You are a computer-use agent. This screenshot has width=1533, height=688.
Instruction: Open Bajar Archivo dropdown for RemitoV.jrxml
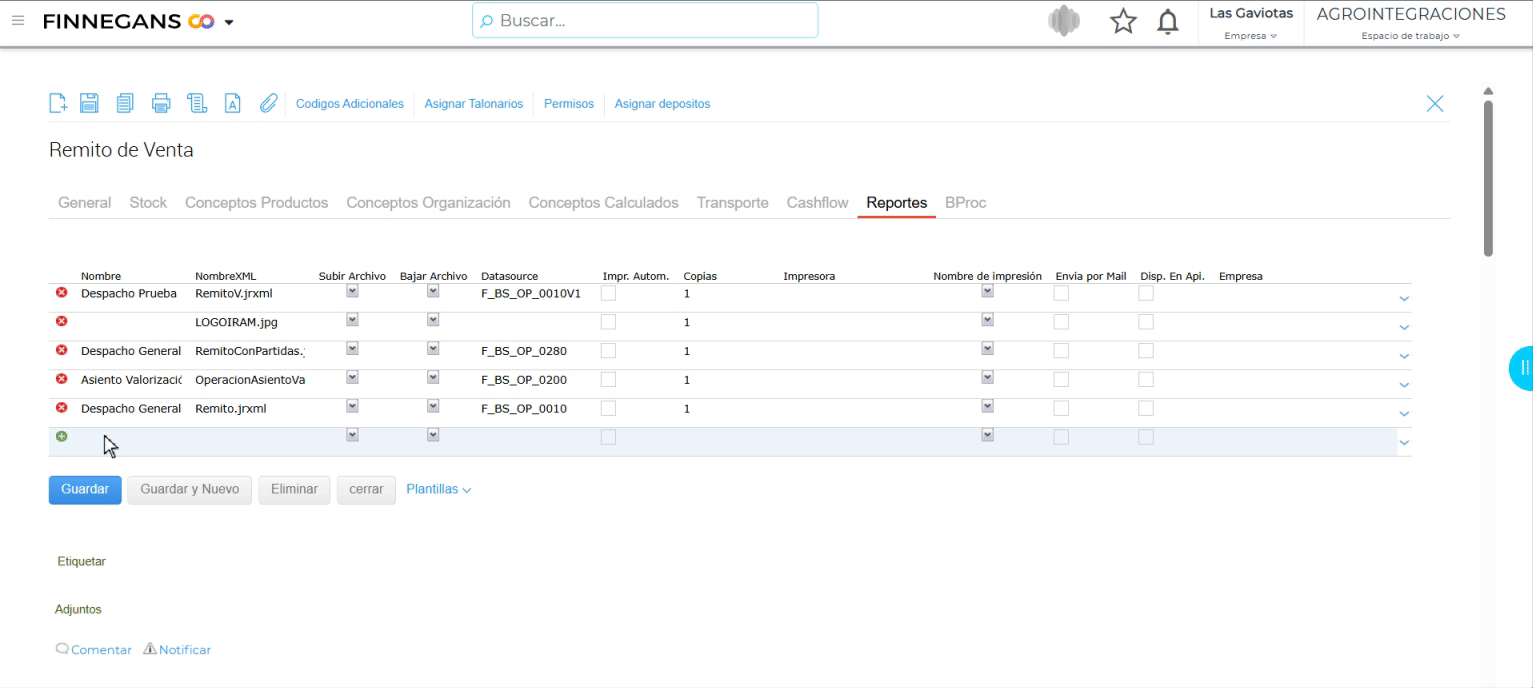pos(433,291)
